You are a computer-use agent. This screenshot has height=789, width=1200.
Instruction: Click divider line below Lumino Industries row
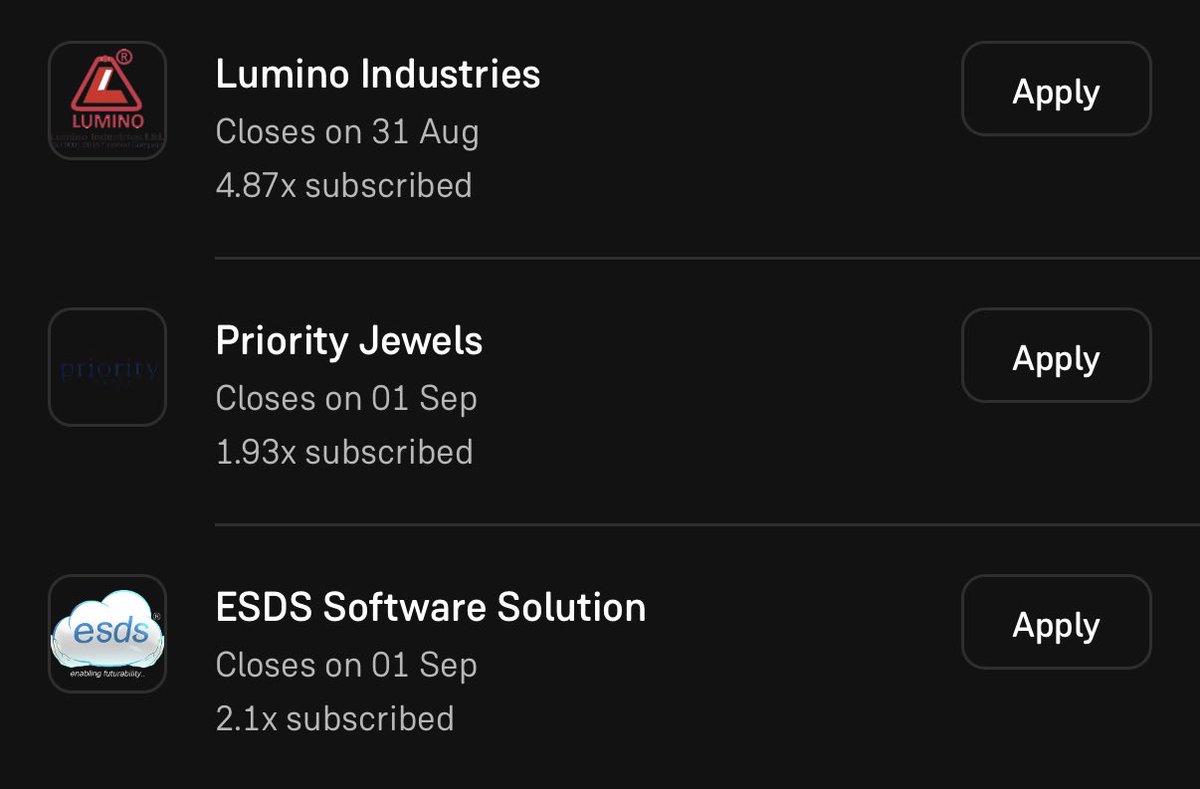pyautogui.click(x=708, y=258)
